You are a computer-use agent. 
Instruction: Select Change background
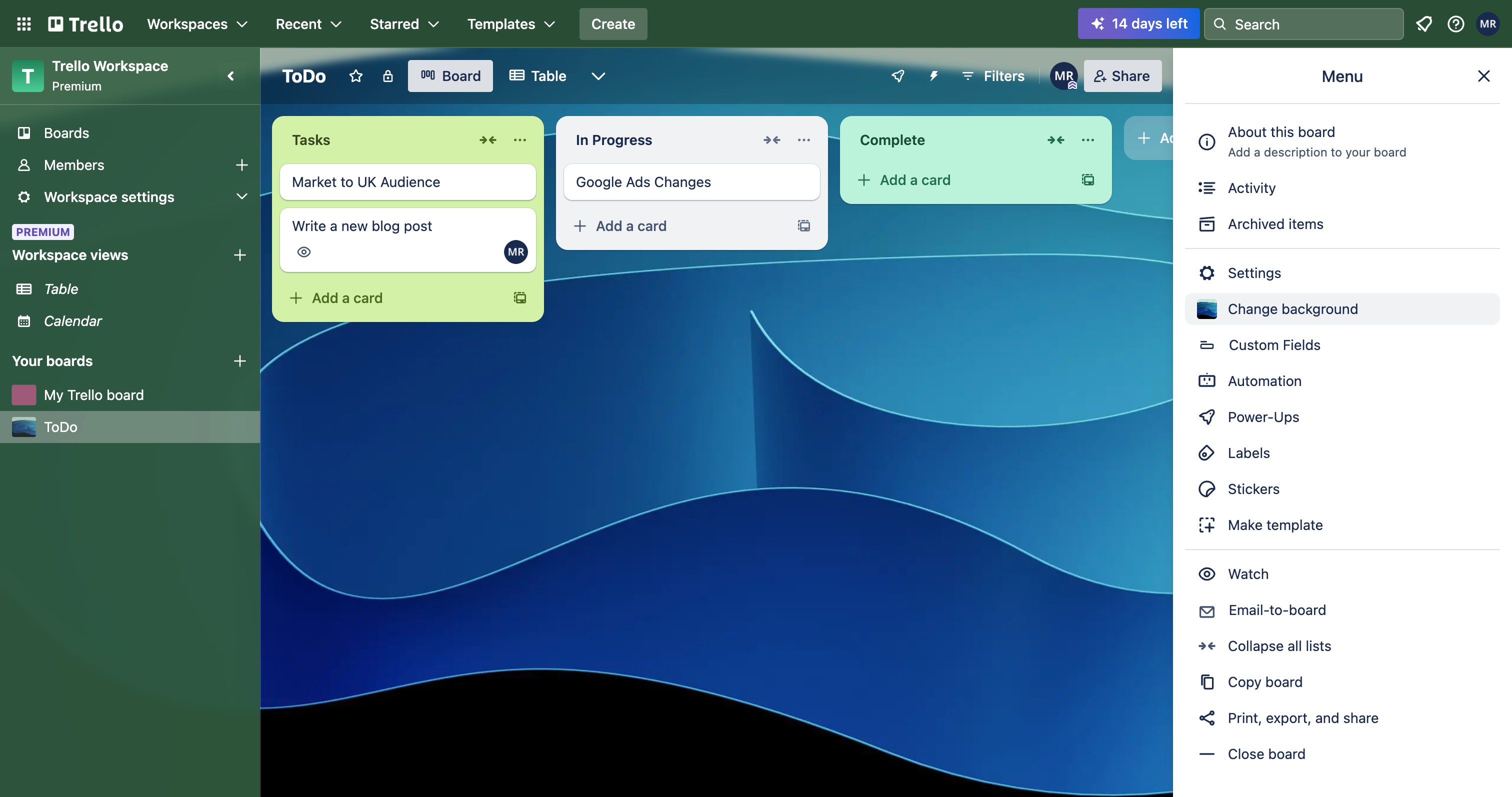point(1342,308)
